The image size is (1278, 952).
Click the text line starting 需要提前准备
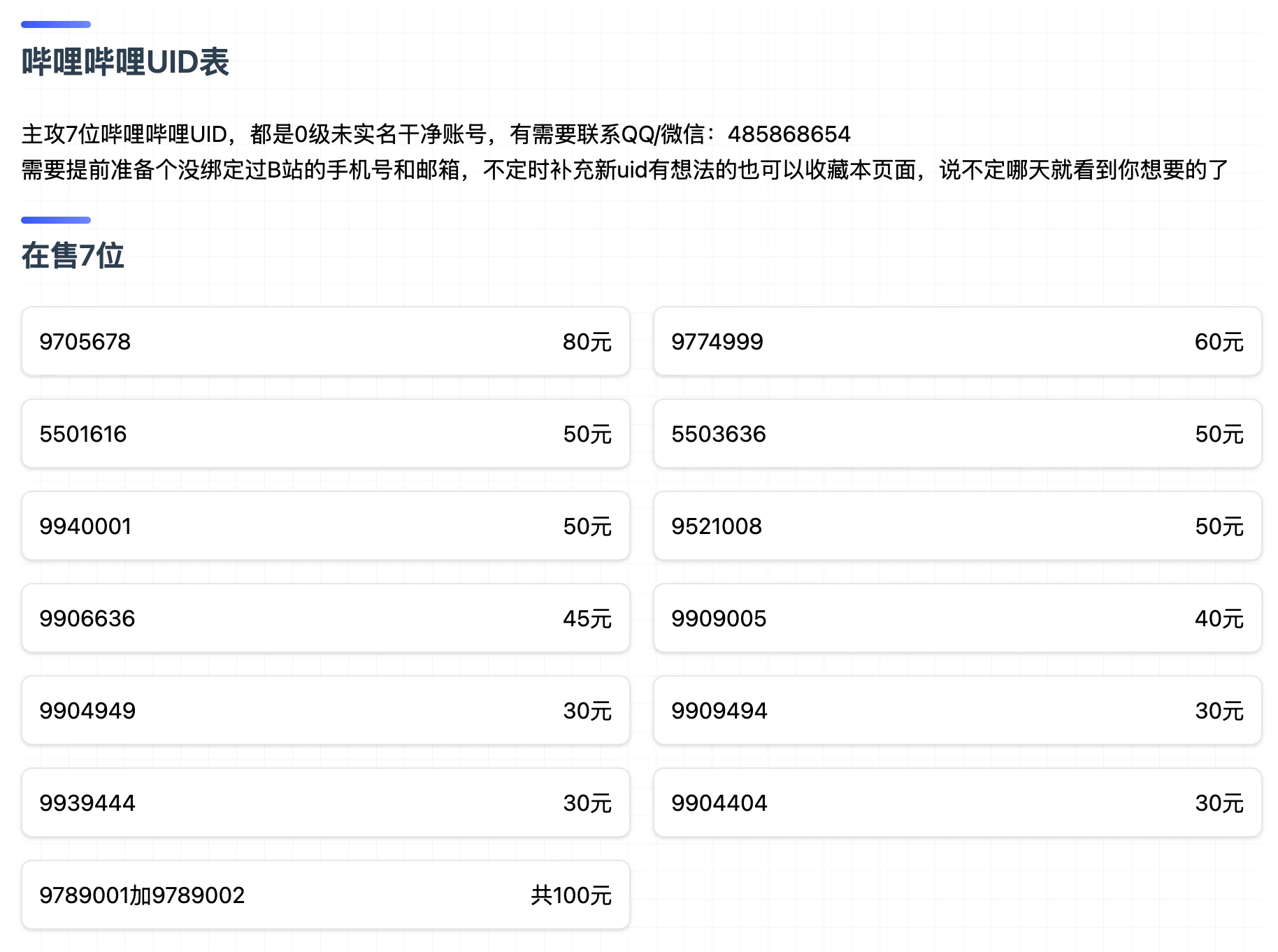point(624,170)
